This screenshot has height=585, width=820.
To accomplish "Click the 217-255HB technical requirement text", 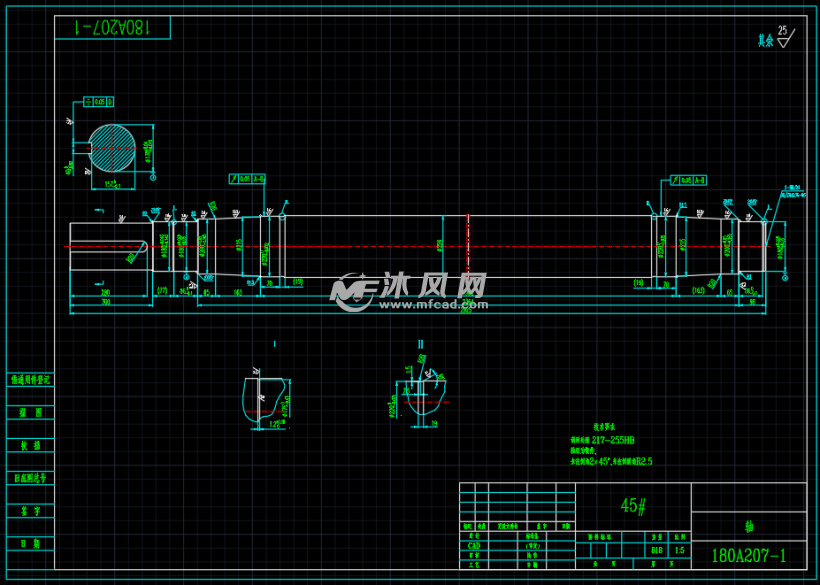I will [x=614, y=440].
